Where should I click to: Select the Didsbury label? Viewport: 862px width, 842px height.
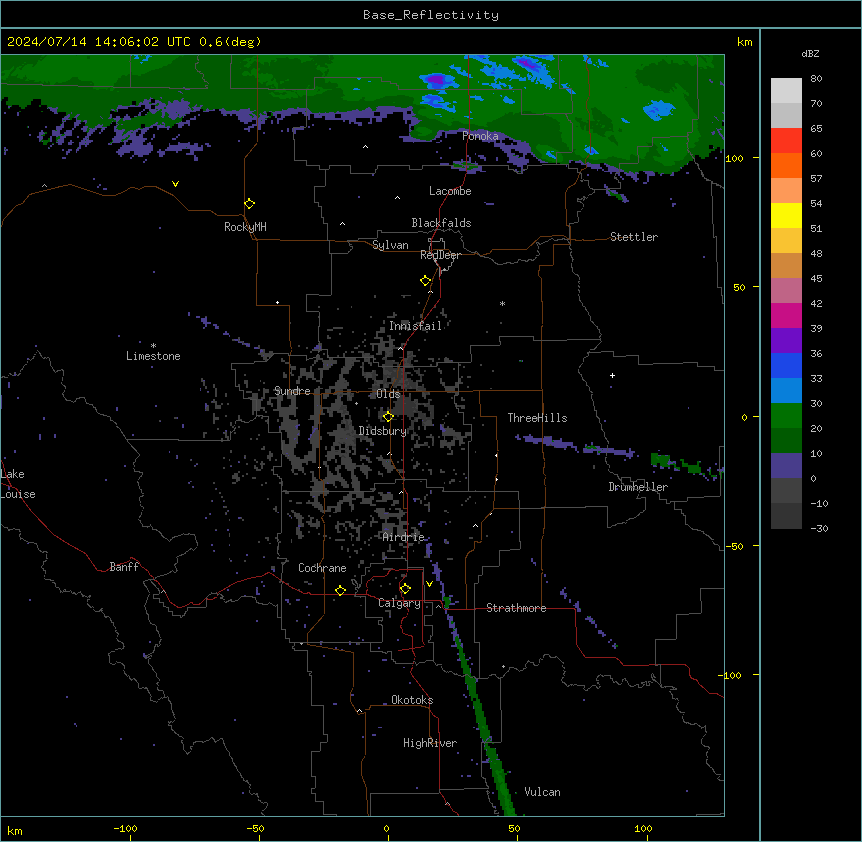click(x=383, y=431)
